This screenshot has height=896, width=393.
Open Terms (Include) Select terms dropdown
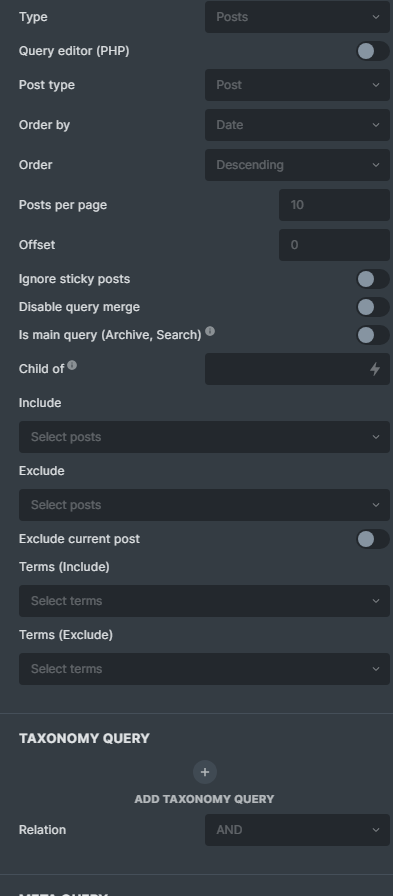coord(204,601)
